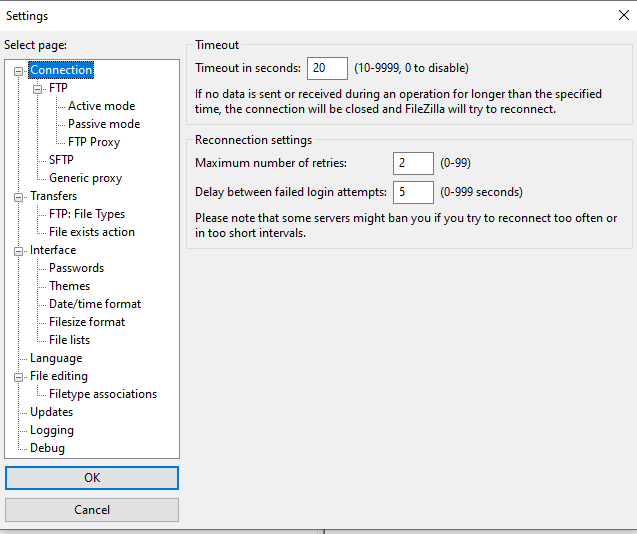Select Generic proxy in the tree
This screenshot has height=534, width=637.
[85, 178]
